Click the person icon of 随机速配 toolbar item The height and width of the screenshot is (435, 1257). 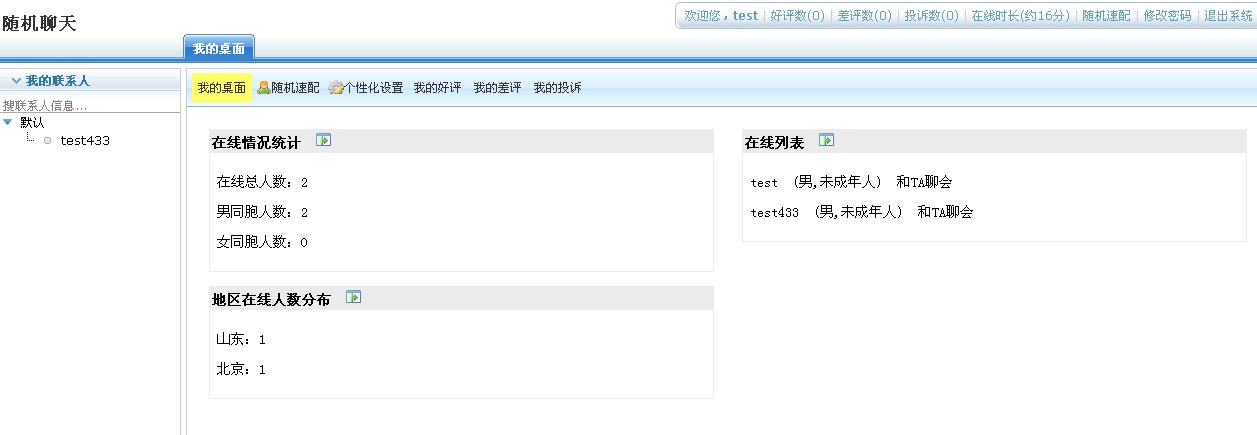click(264, 88)
